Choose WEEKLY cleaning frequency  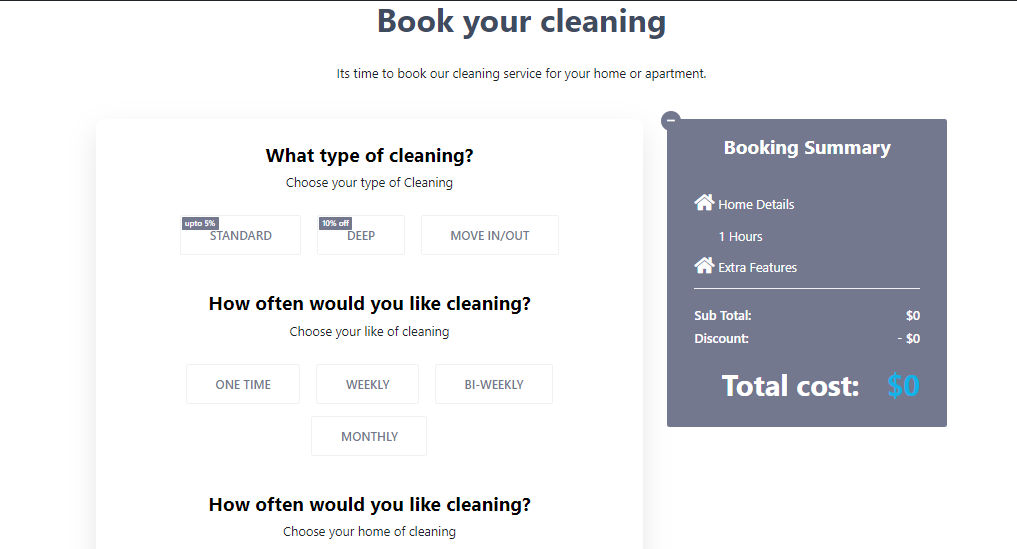[x=367, y=384]
